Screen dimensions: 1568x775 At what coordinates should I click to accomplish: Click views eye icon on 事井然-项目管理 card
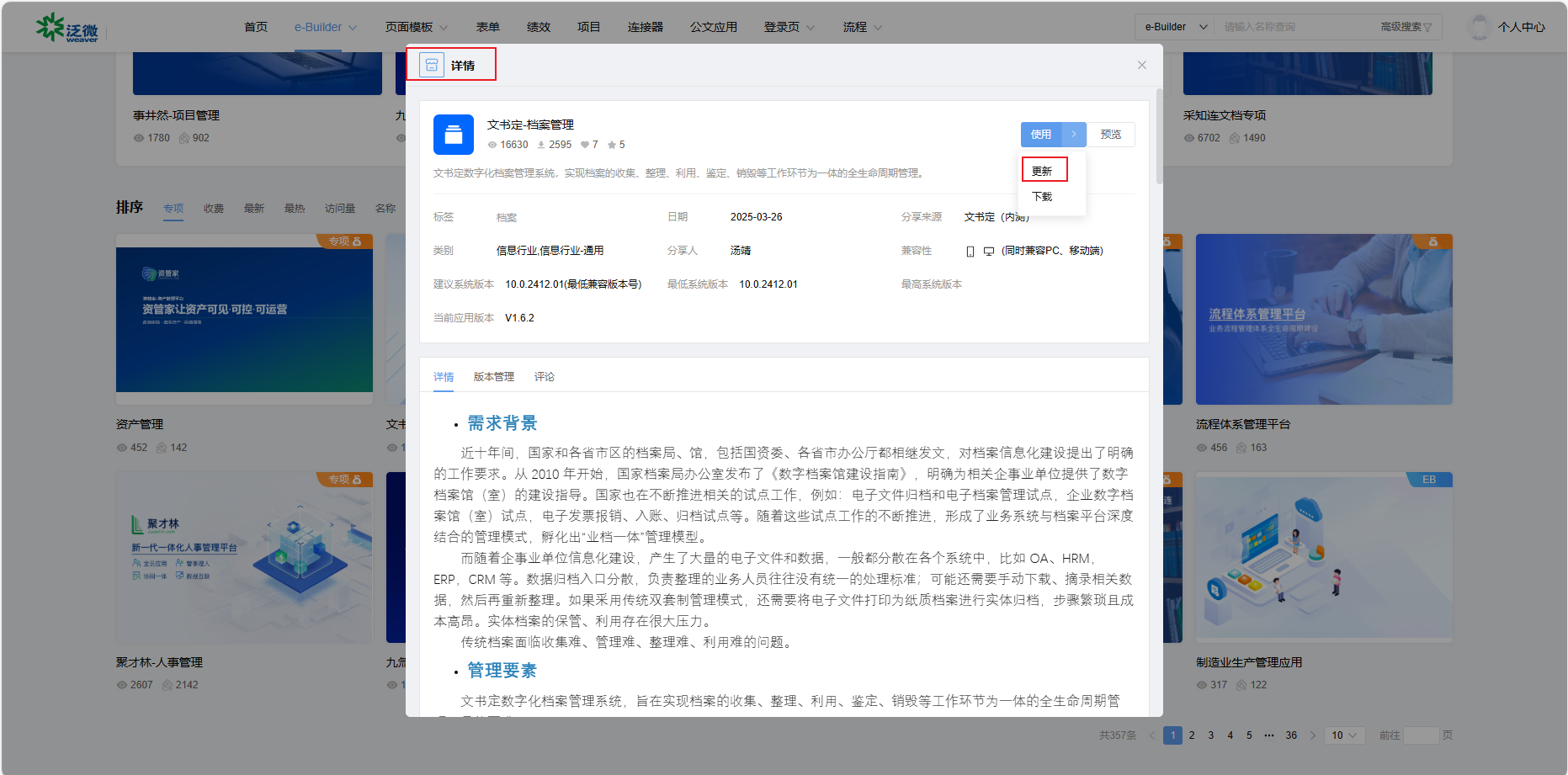point(139,138)
